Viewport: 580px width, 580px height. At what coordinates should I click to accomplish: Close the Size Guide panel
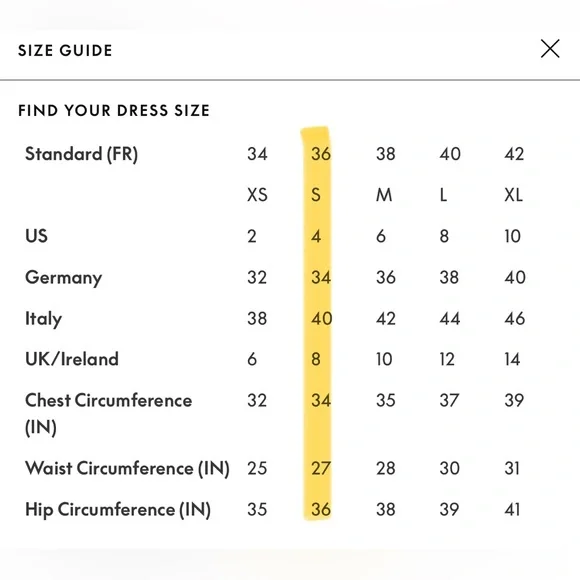[550, 48]
